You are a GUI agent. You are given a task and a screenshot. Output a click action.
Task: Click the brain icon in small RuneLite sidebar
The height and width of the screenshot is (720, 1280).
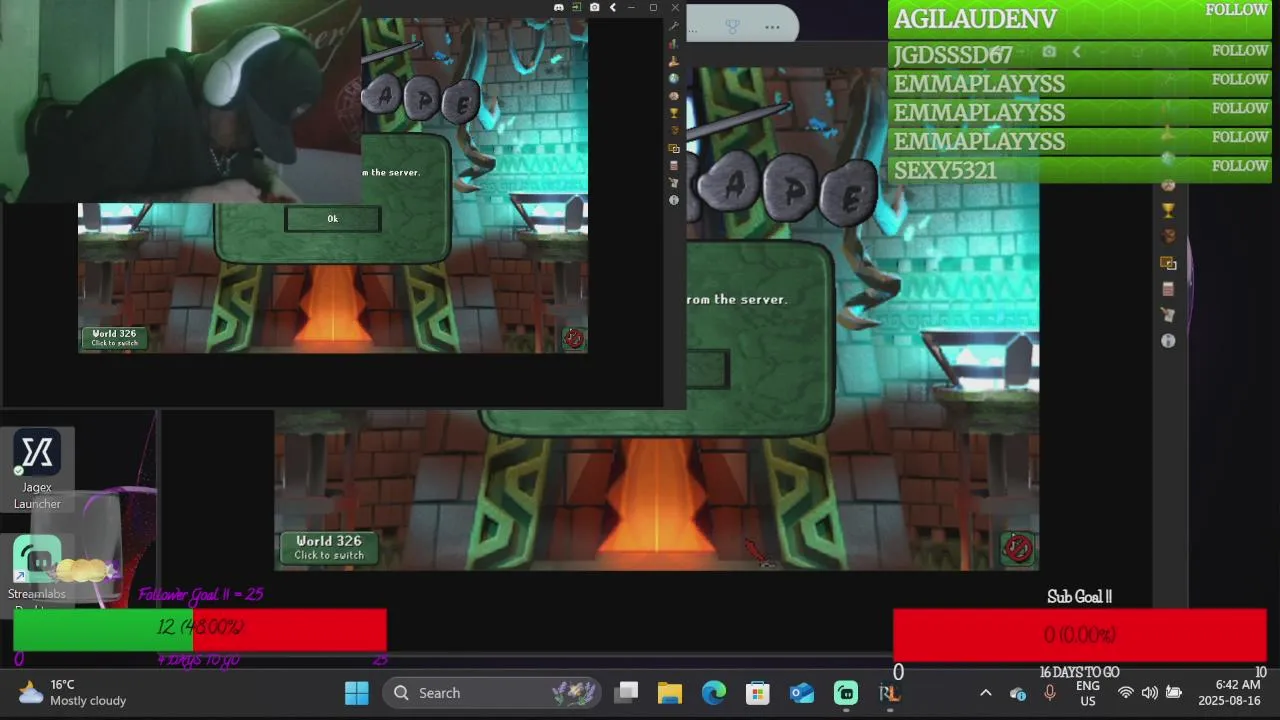pos(674,96)
